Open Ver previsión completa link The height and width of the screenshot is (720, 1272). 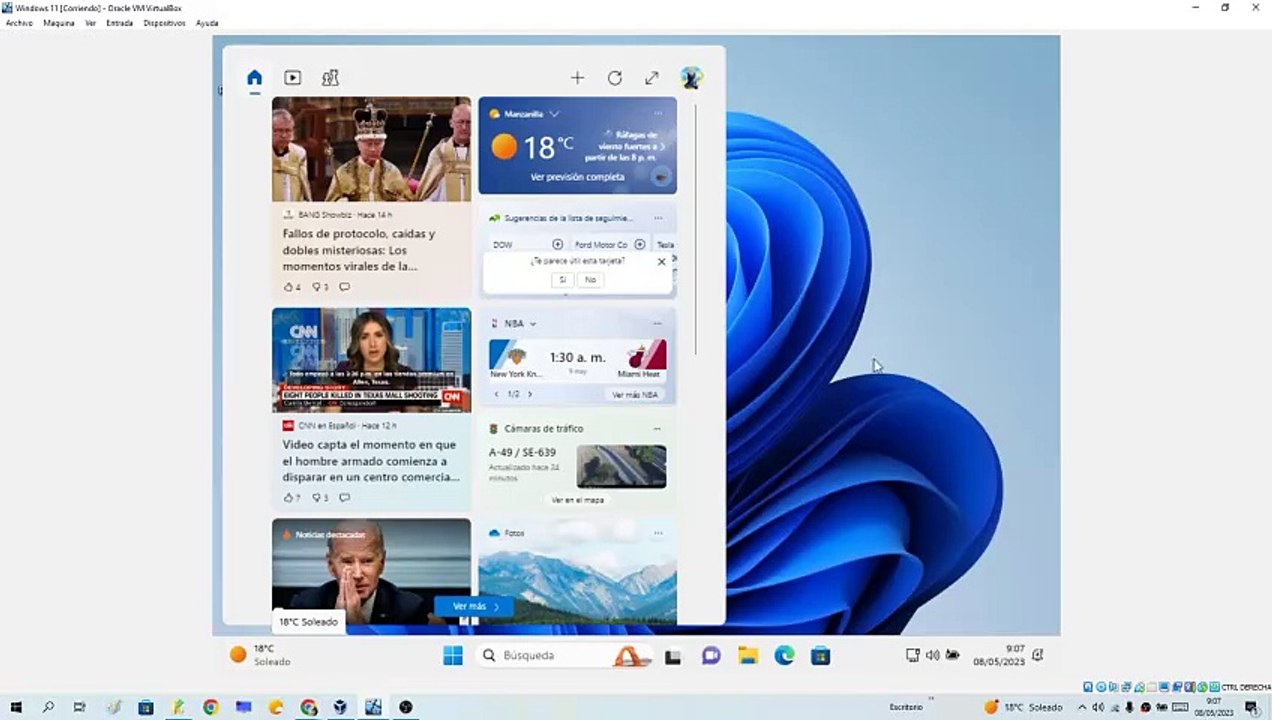pos(577,177)
